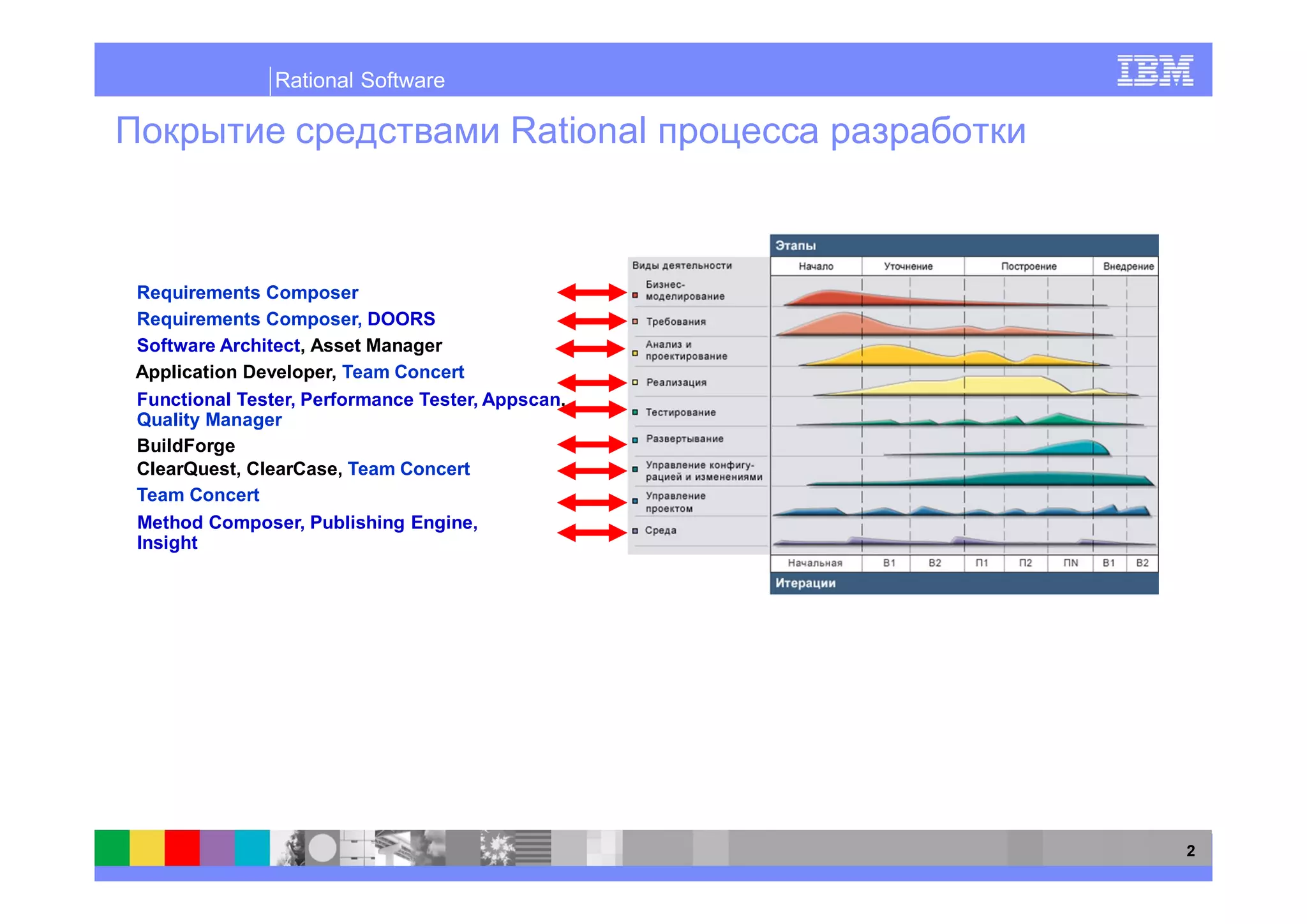
Task: Click the Quality Manager text
Action: (209, 420)
